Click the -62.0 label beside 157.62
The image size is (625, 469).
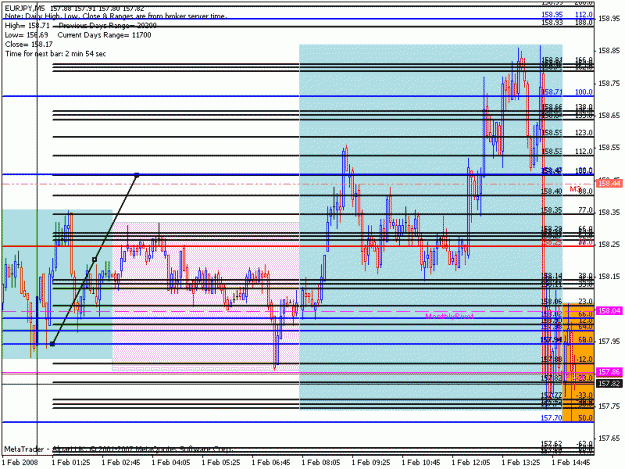coord(584,443)
